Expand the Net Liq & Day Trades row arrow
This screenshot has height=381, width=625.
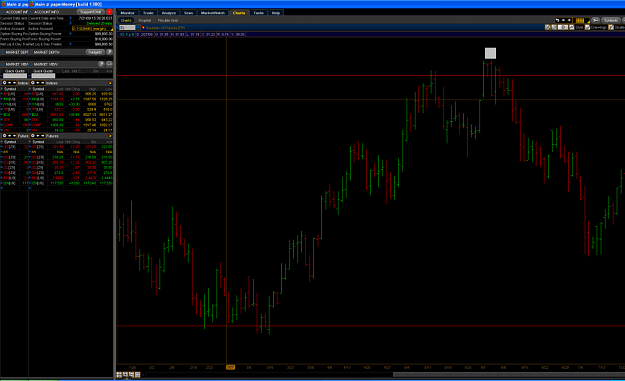[x=71, y=44]
